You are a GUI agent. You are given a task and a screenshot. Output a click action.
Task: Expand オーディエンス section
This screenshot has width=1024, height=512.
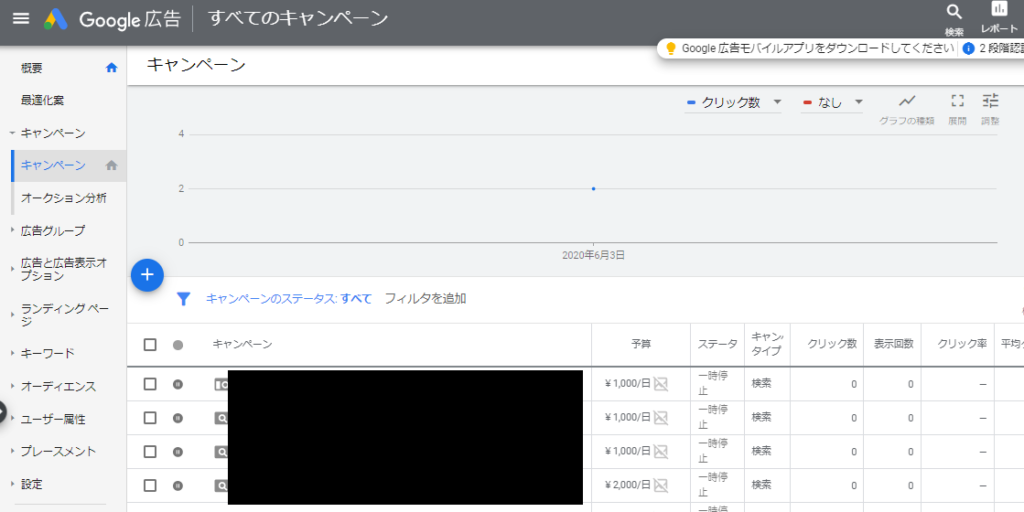12,386
